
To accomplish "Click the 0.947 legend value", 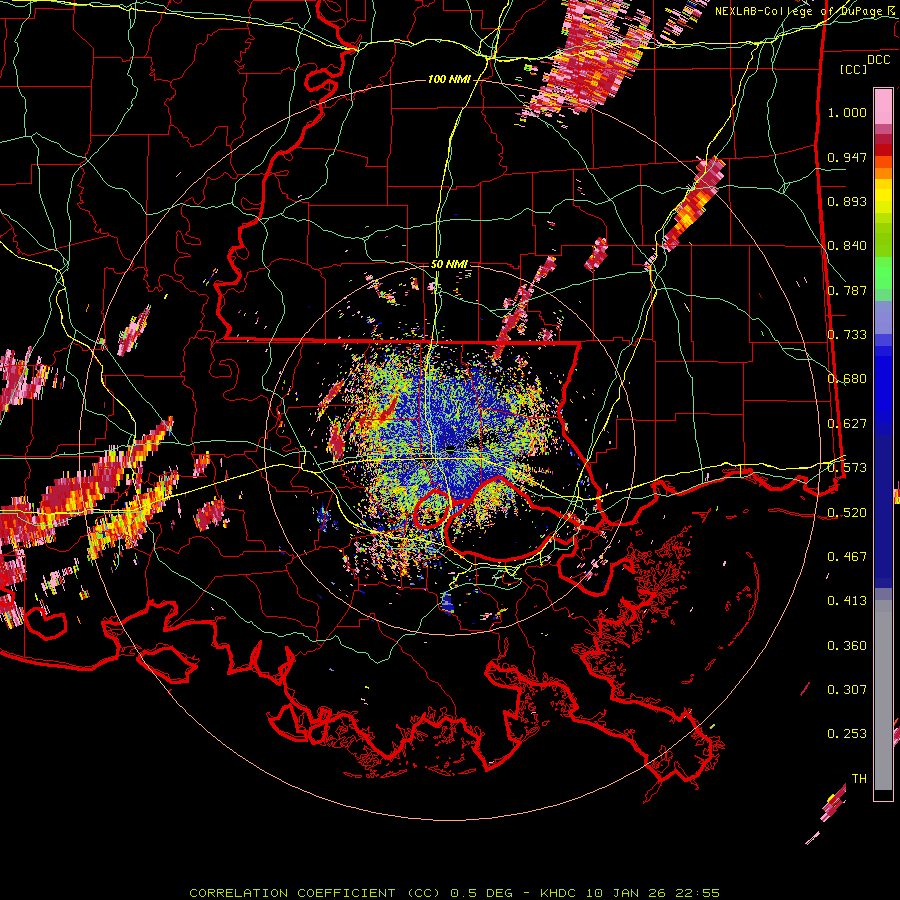I will coord(847,157).
